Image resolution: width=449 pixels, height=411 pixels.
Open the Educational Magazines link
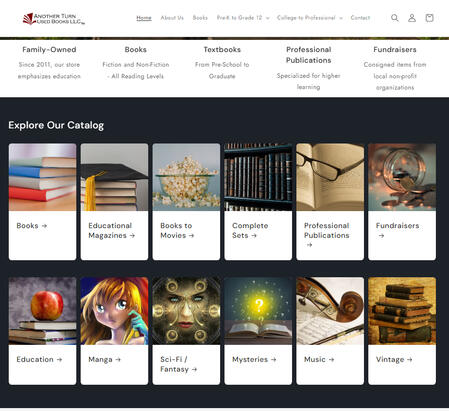(x=111, y=230)
